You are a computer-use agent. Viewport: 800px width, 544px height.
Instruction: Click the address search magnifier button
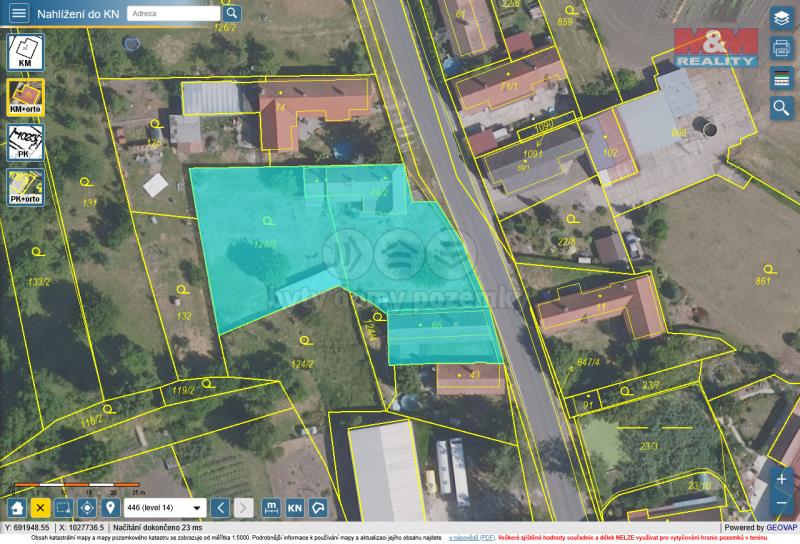click(232, 13)
